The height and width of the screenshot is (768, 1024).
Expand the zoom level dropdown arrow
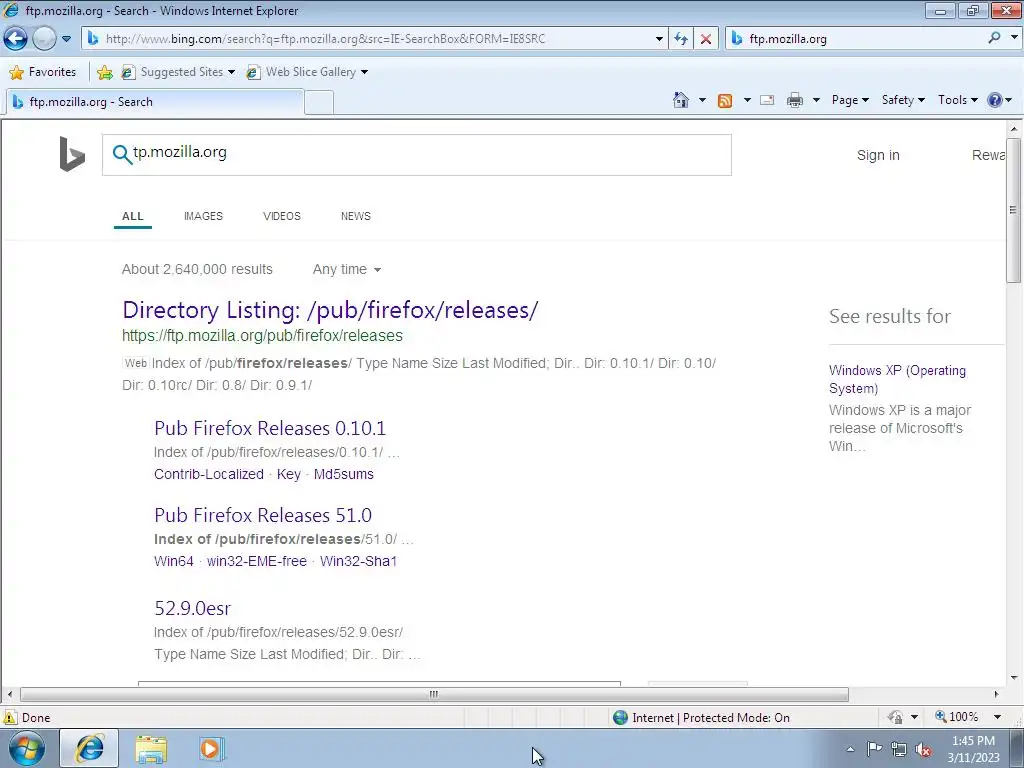pos(997,717)
